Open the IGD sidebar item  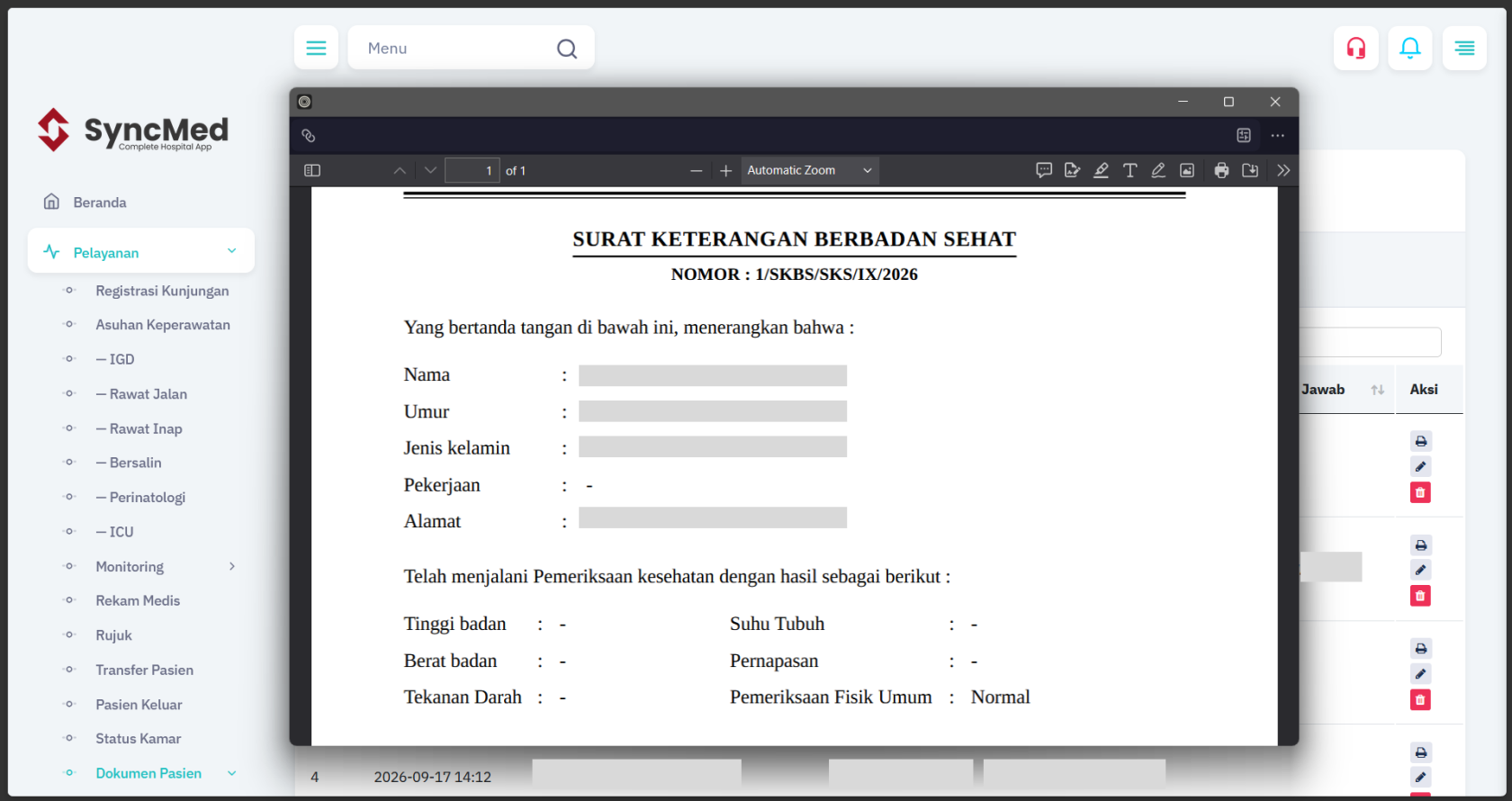pos(115,359)
